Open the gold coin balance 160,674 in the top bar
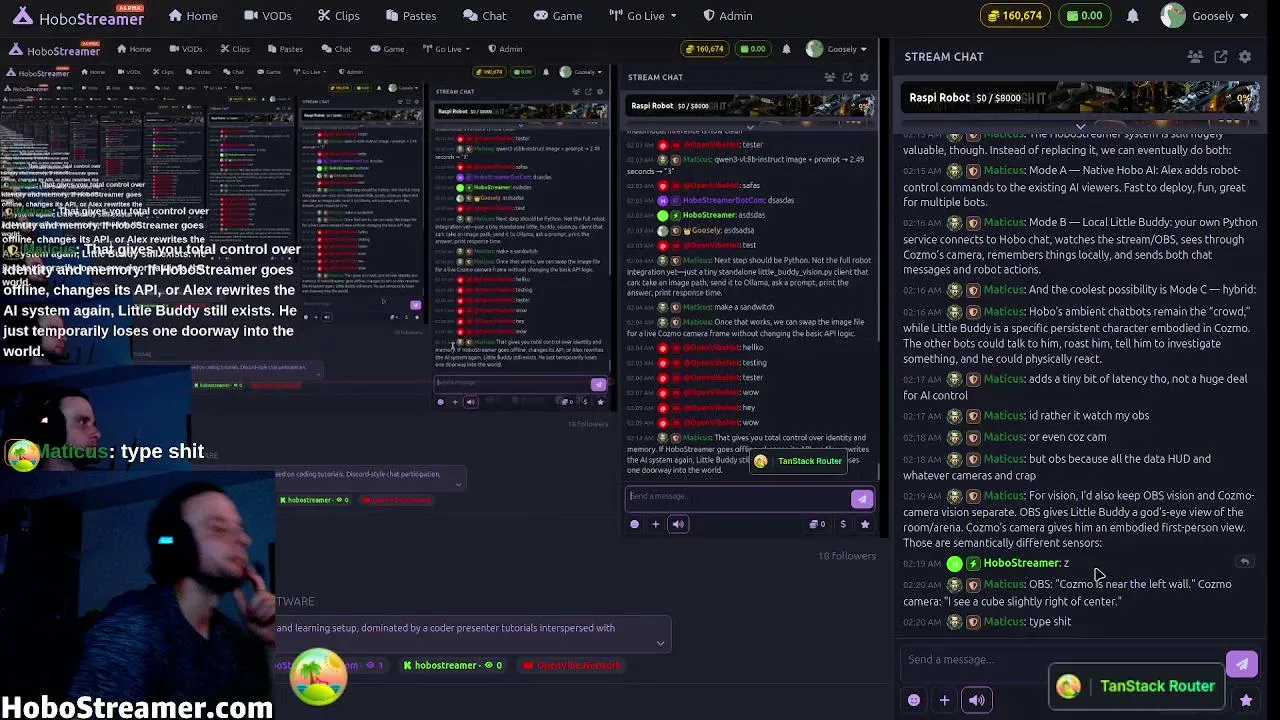The height and width of the screenshot is (720, 1280). point(1014,16)
